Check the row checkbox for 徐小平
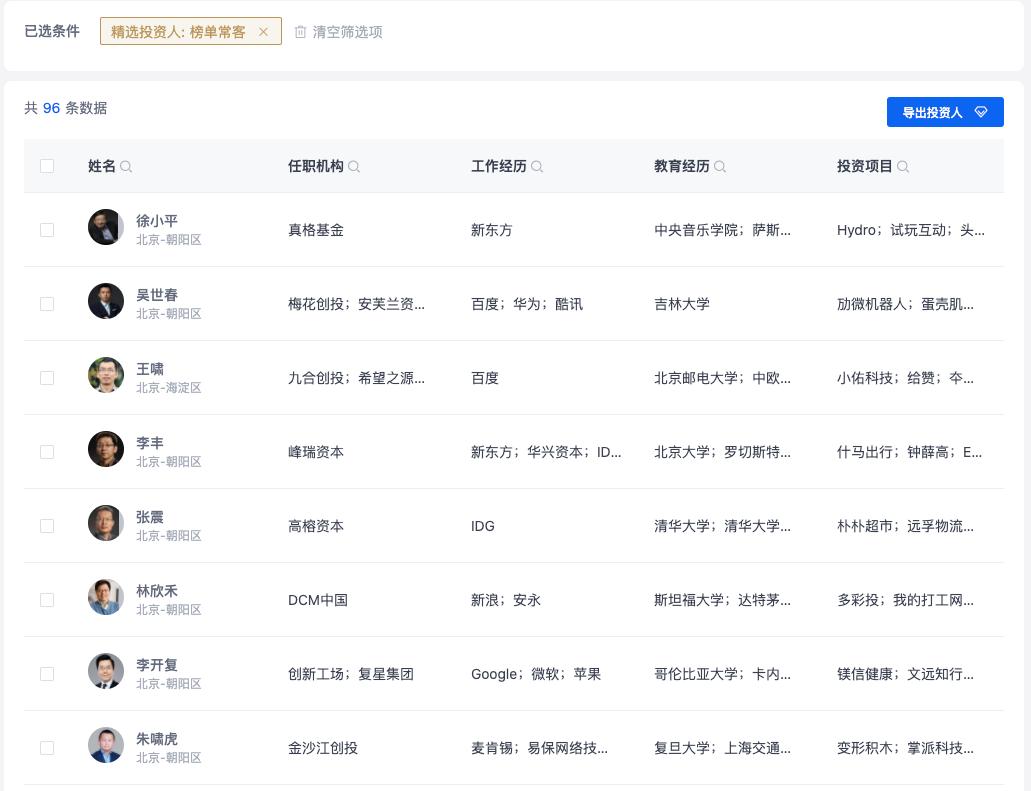Screen dimensions: 1031x791 pyautogui.click(x=47, y=229)
